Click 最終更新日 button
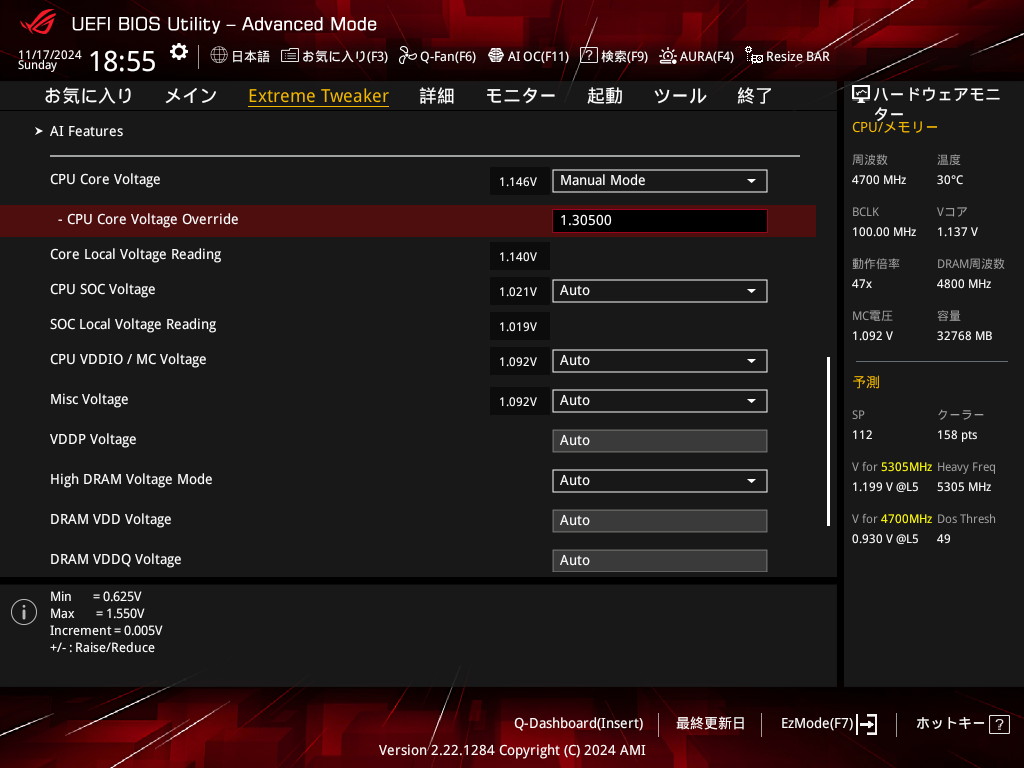The width and height of the screenshot is (1024, 768). (x=711, y=724)
